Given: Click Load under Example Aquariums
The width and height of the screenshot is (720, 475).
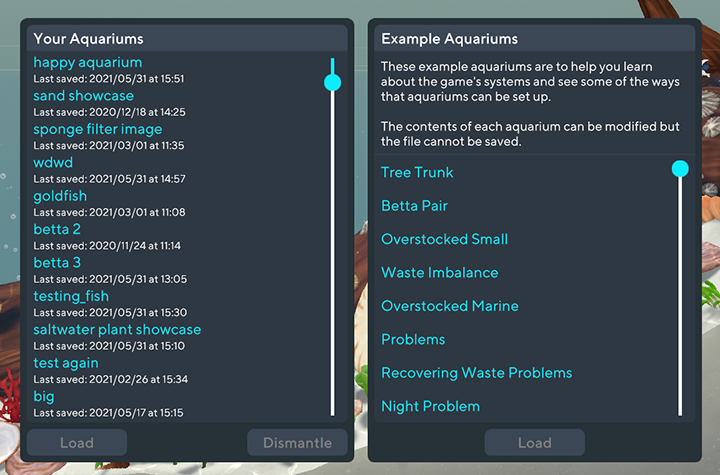Looking at the screenshot, I should 534,443.
